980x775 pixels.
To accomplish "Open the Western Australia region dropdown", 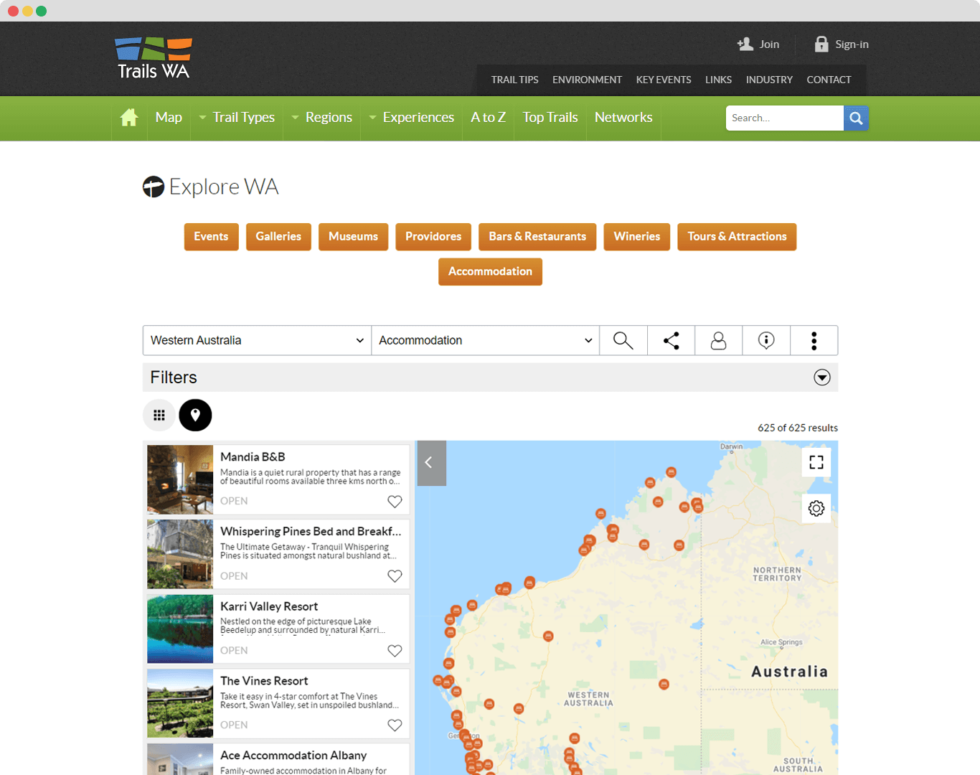I will [x=256, y=340].
